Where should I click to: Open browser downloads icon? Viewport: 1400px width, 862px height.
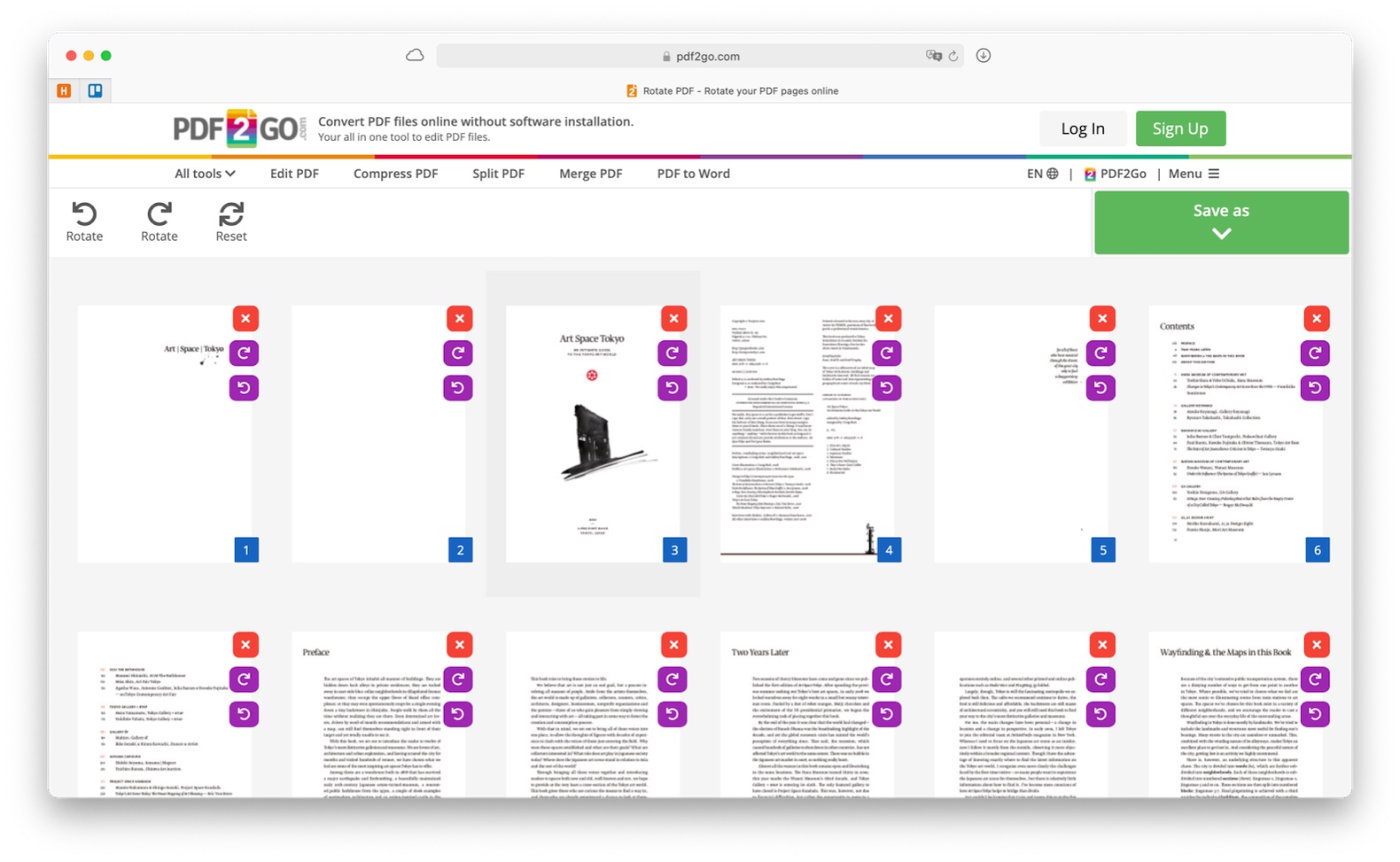coord(984,55)
